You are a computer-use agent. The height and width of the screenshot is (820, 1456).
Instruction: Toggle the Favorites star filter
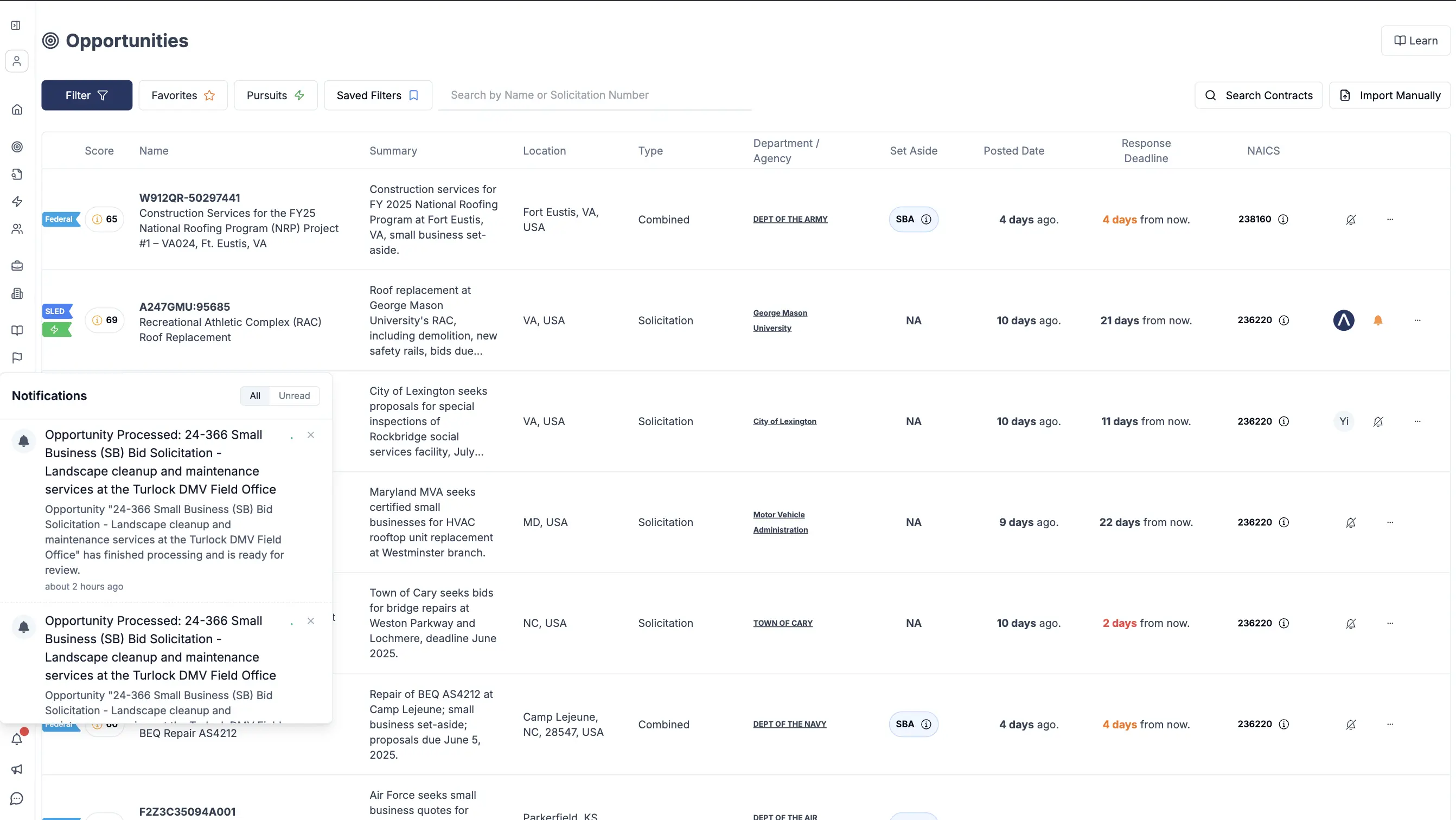tap(183, 95)
